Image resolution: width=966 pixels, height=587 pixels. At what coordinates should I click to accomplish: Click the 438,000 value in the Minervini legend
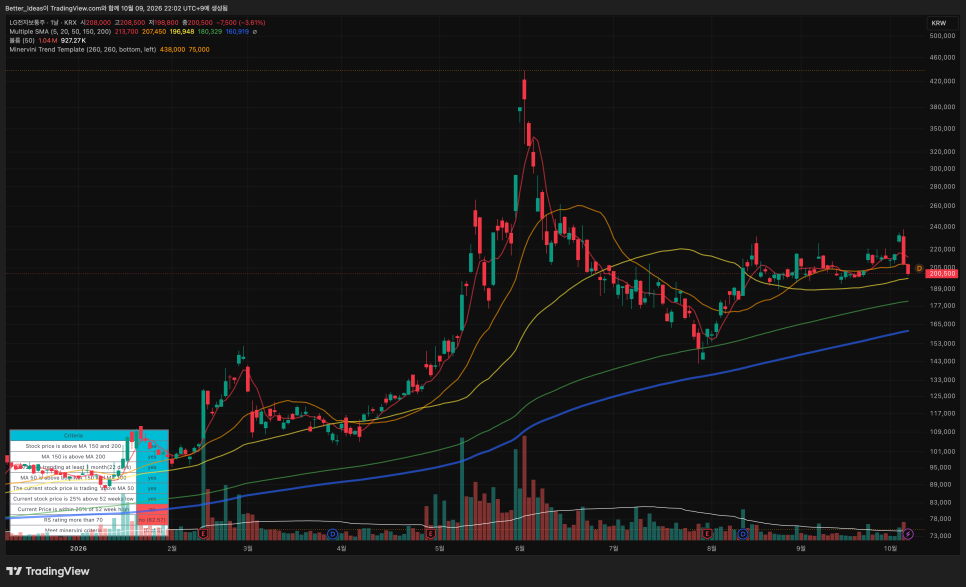point(172,49)
